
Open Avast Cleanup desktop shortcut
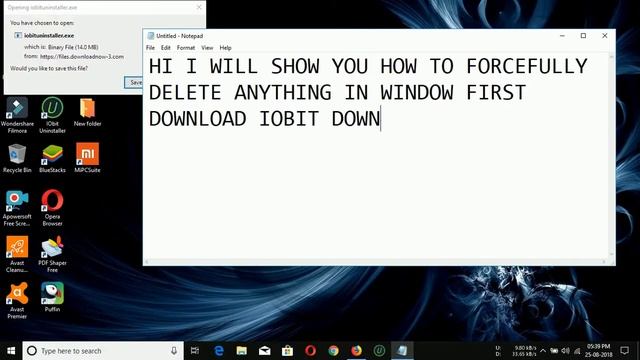[17, 254]
